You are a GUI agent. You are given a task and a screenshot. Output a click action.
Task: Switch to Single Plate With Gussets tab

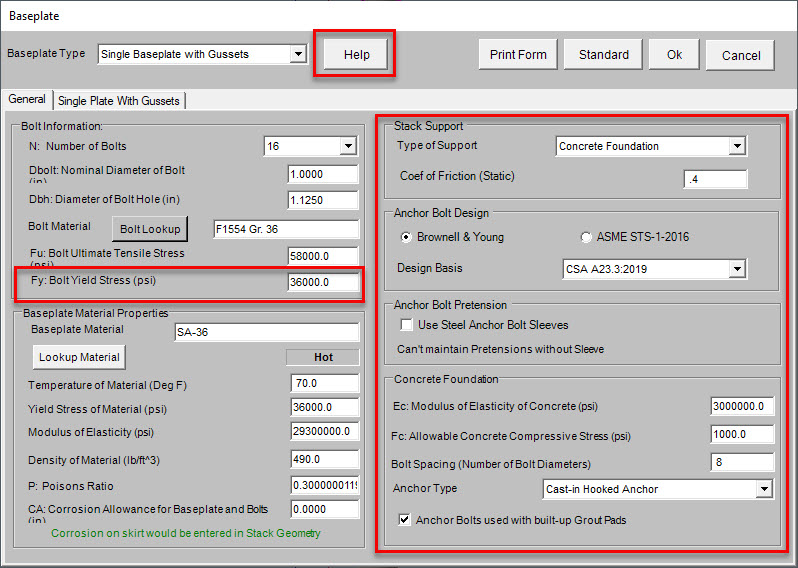pos(119,101)
